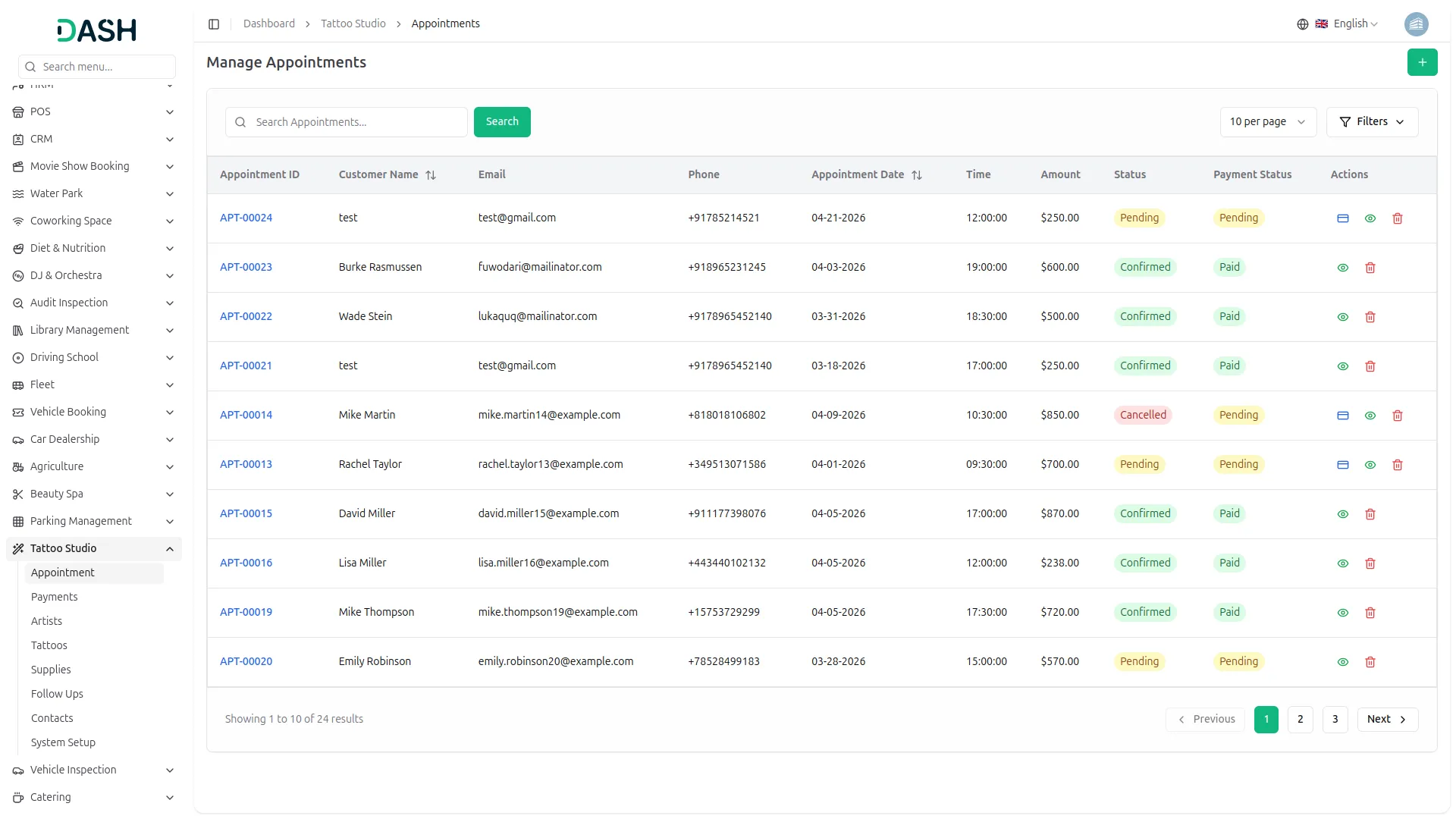The height and width of the screenshot is (819, 1456).
Task: Sort by Appointment Date column arrows
Action: click(916, 175)
